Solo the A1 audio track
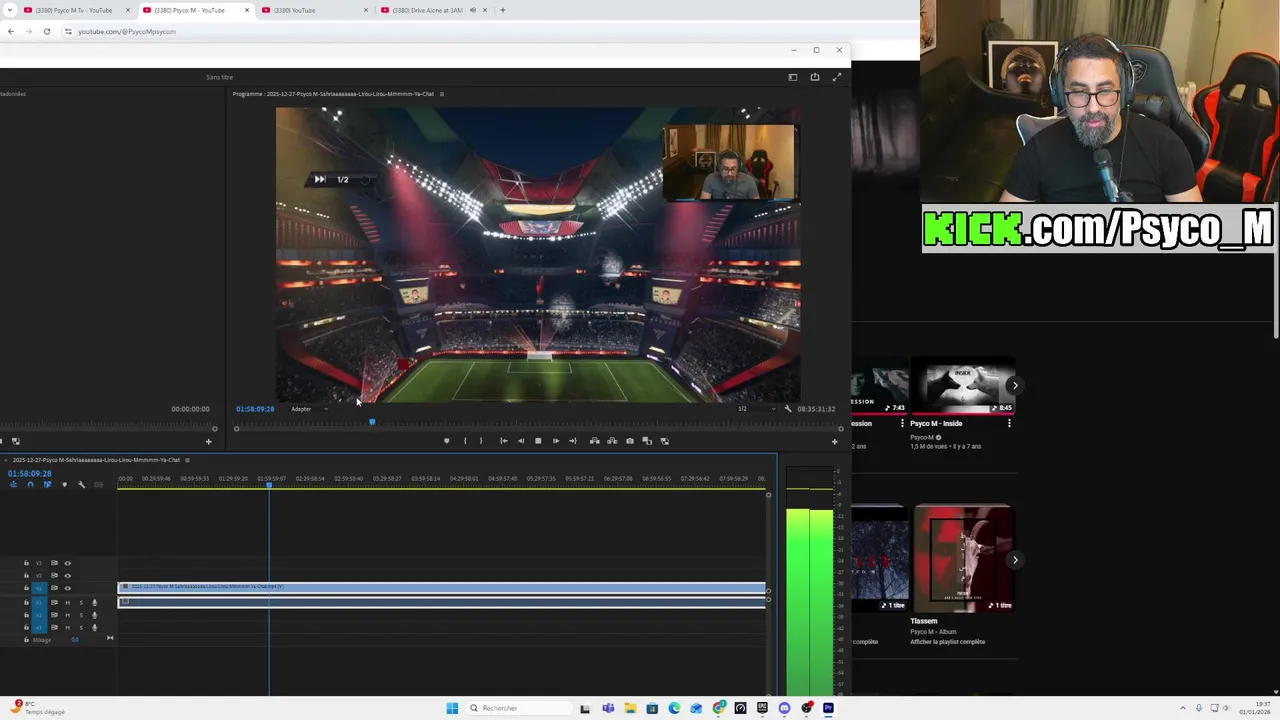Image resolution: width=1280 pixels, height=720 pixels. 81,603
